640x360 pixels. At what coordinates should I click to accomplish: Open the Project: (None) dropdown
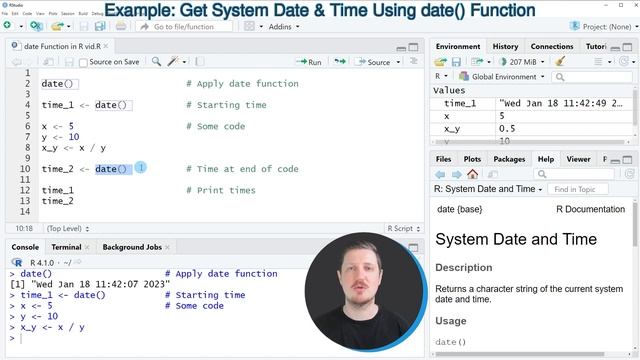(x=604, y=27)
